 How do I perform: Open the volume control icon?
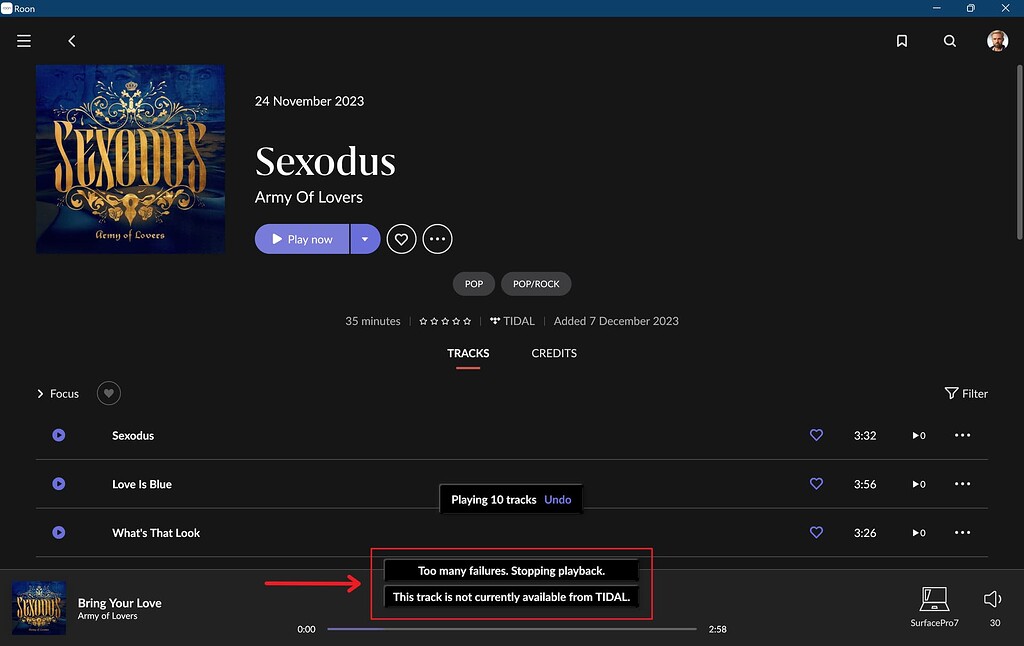click(991, 600)
